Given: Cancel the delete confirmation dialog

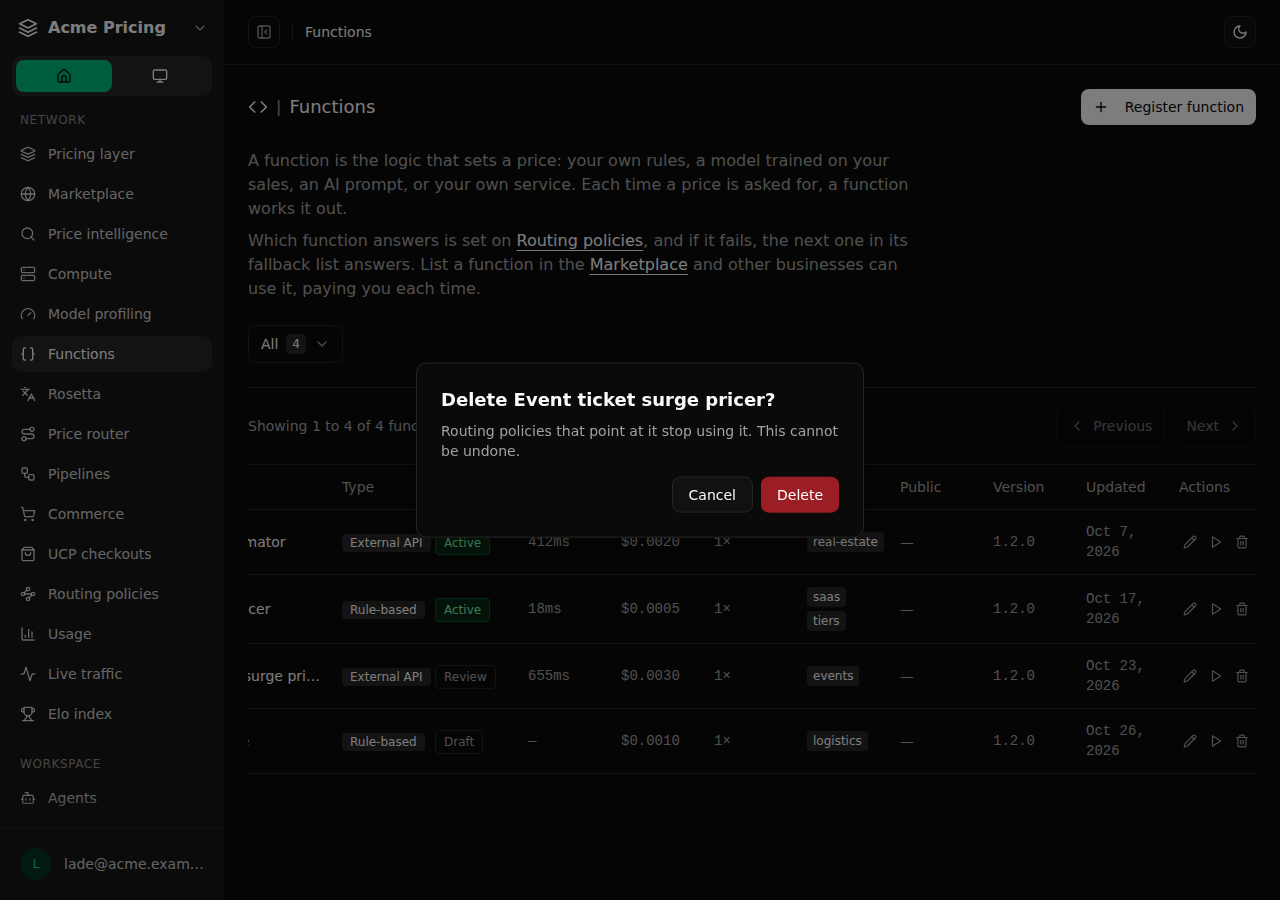Looking at the screenshot, I should coord(712,495).
